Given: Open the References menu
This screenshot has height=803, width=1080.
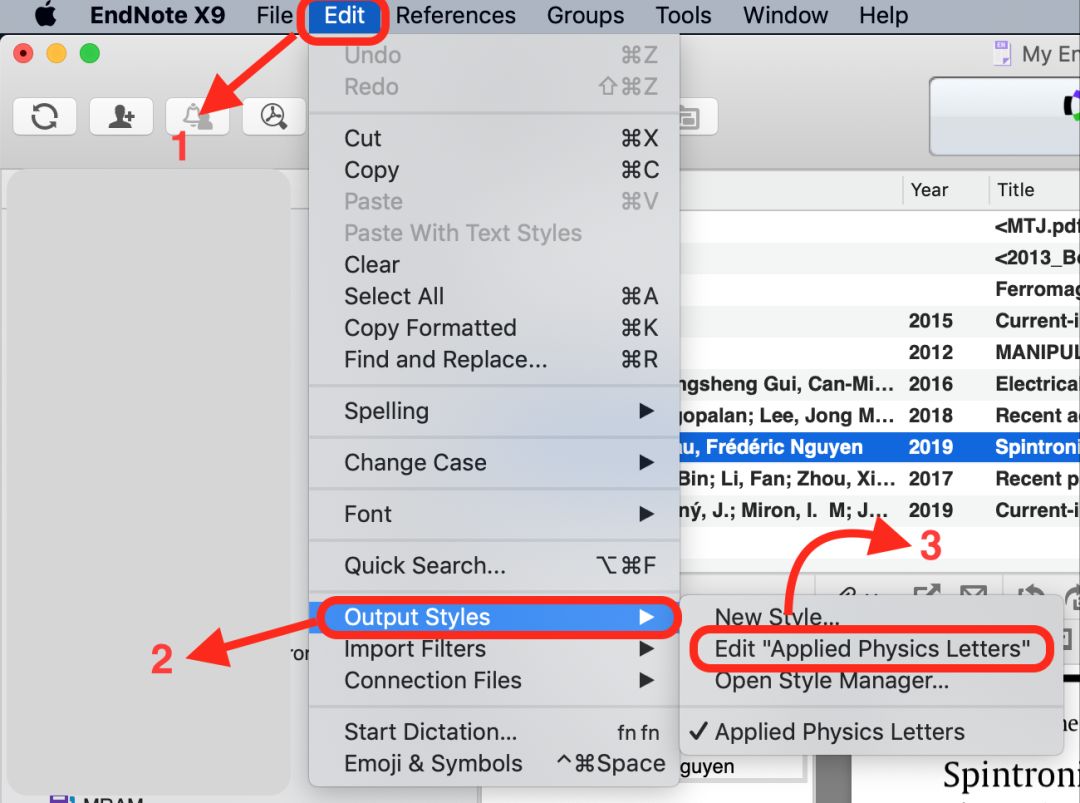Looking at the screenshot, I should pyautogui.click(x=455, y=16).
